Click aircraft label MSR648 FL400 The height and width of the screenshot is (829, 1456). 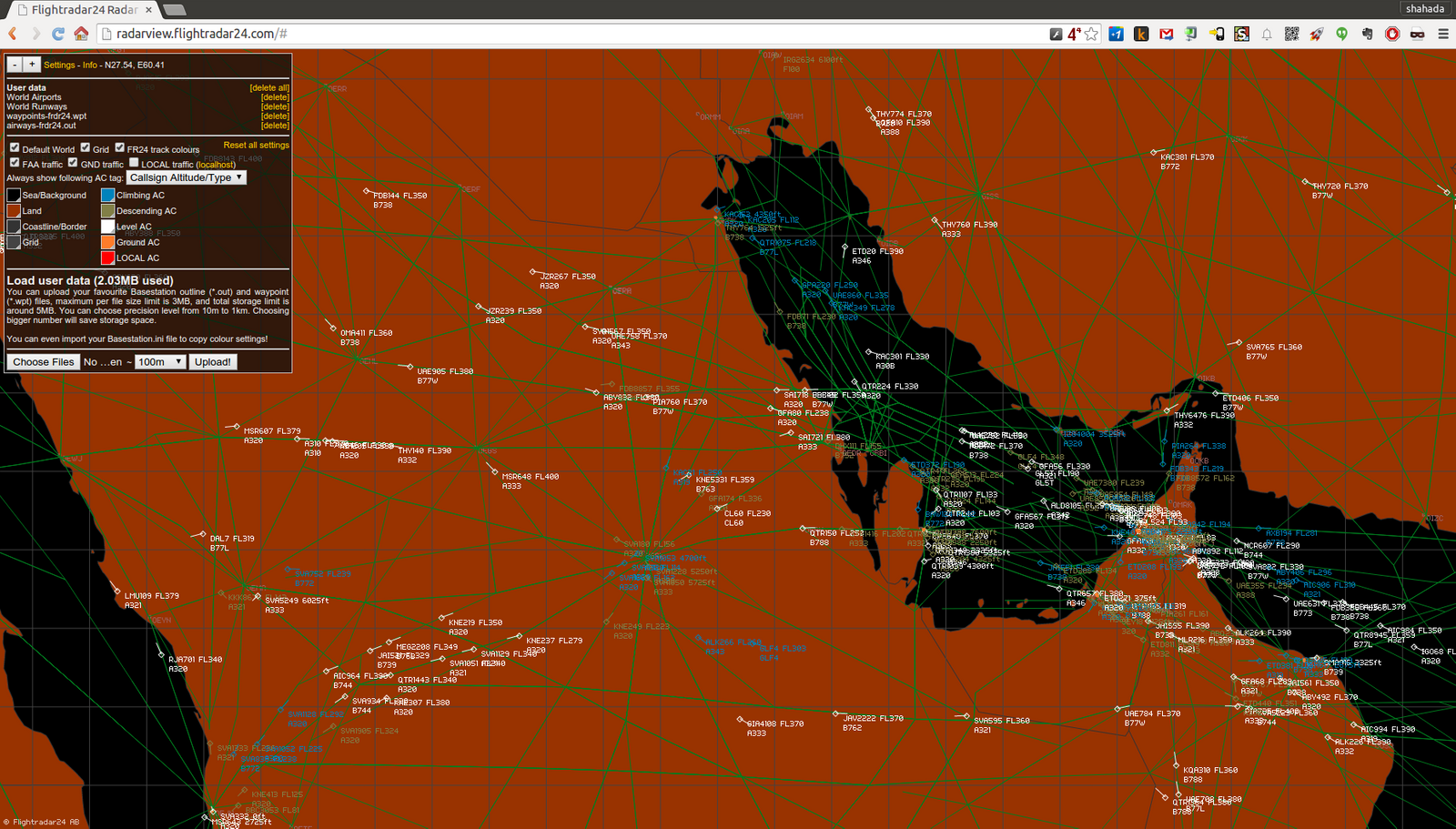[x=531, y=477]
